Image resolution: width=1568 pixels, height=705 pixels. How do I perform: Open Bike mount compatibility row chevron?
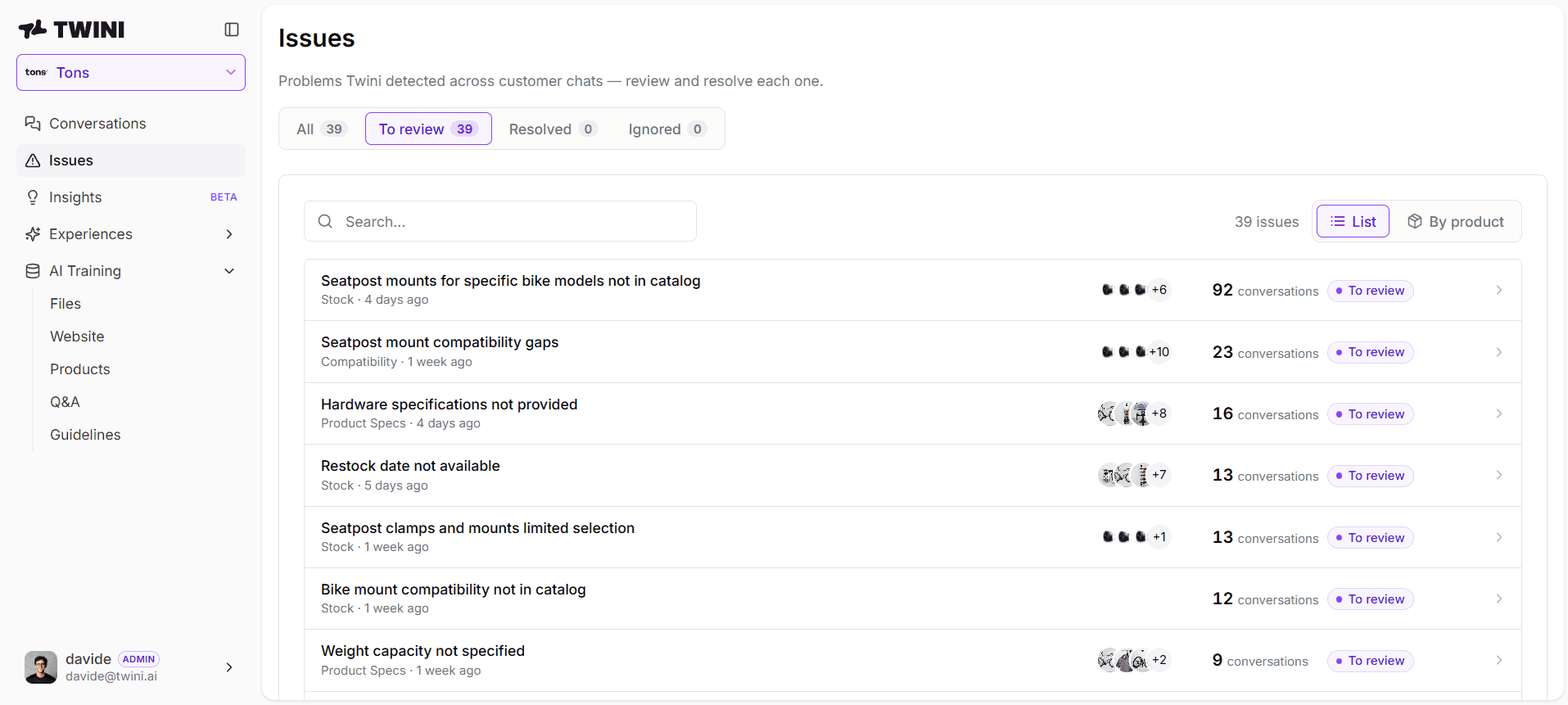pyautogui.click(x=1499, y=599)
